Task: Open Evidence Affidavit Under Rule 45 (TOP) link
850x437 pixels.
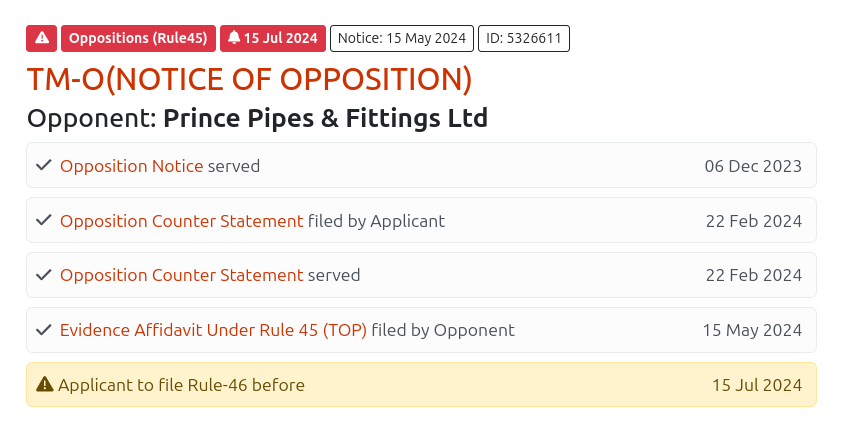Action: [x=213, y=330]
